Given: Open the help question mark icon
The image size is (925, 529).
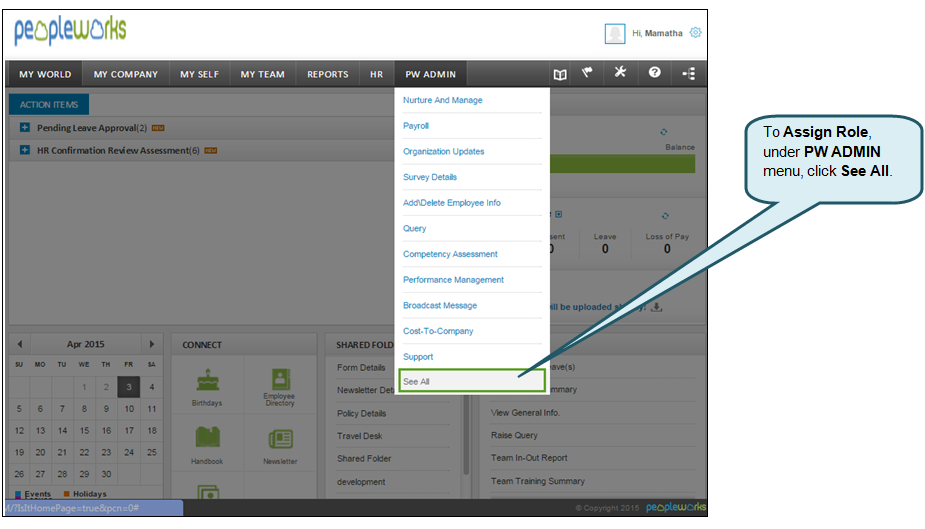Looking at the screenshot, I should point(654,73).
